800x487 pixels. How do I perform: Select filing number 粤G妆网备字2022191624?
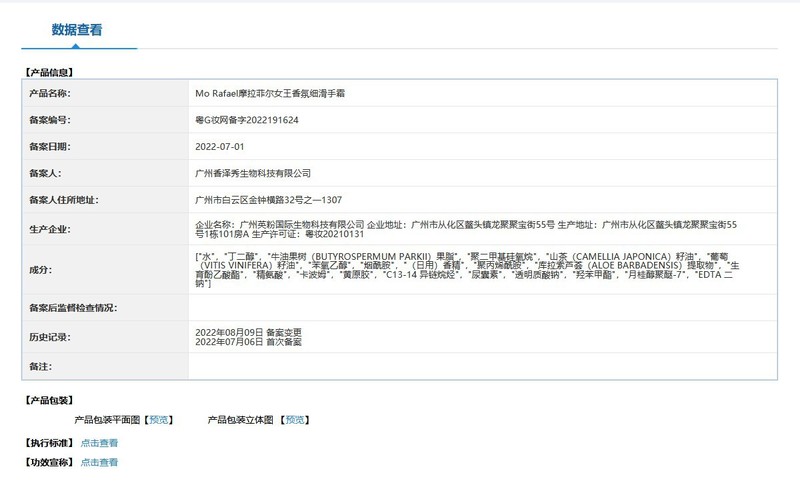pos(247,120)
